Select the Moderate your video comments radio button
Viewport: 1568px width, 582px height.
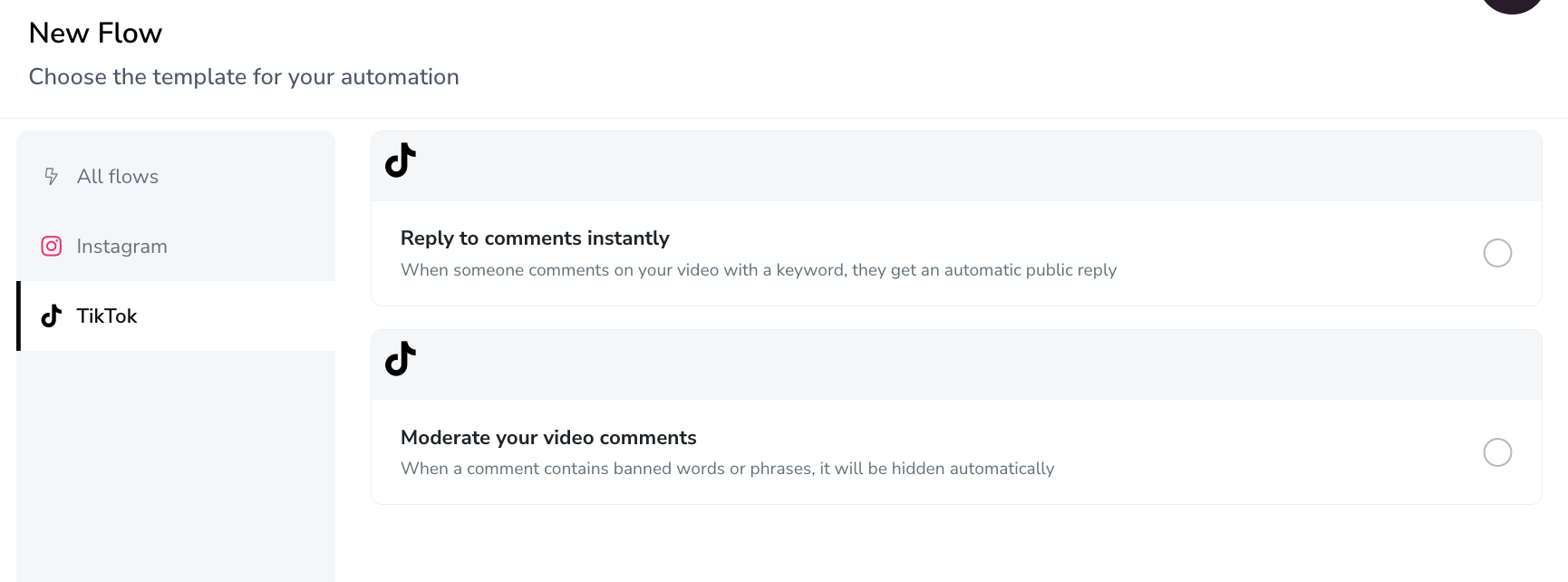[x=1497, y=452]
